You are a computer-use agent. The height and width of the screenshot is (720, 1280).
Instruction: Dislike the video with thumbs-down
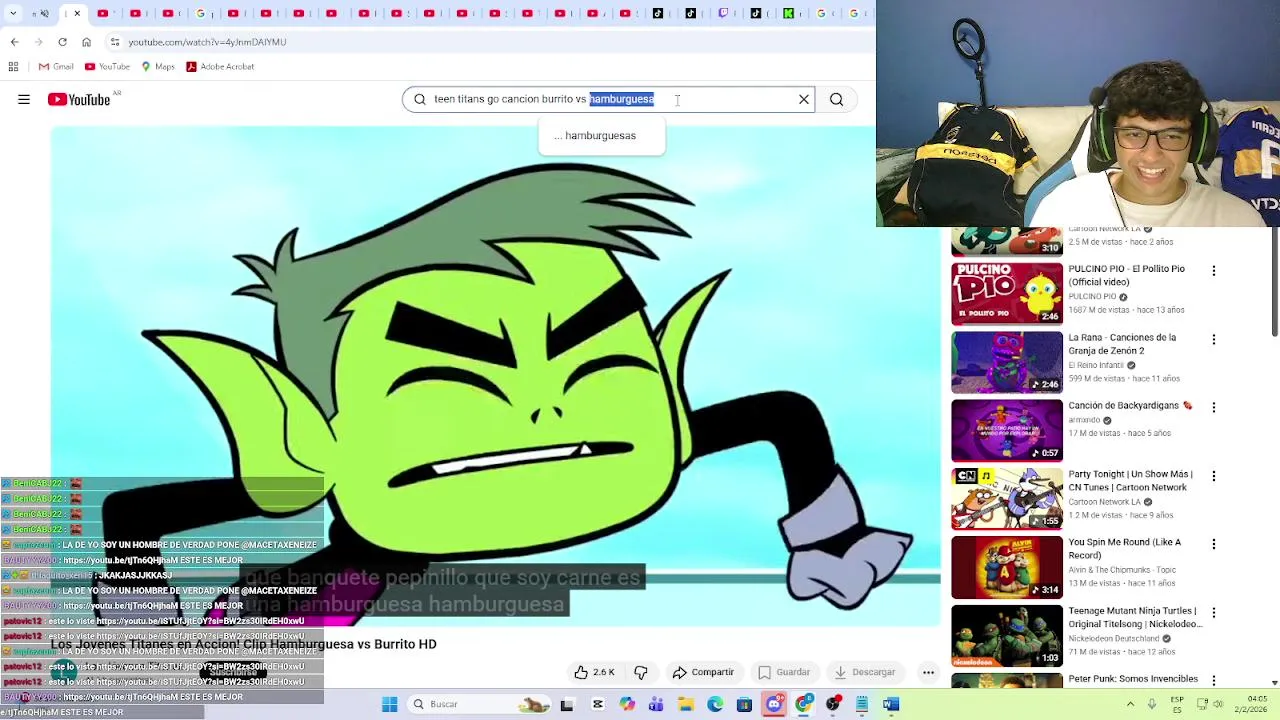point(641,672)
